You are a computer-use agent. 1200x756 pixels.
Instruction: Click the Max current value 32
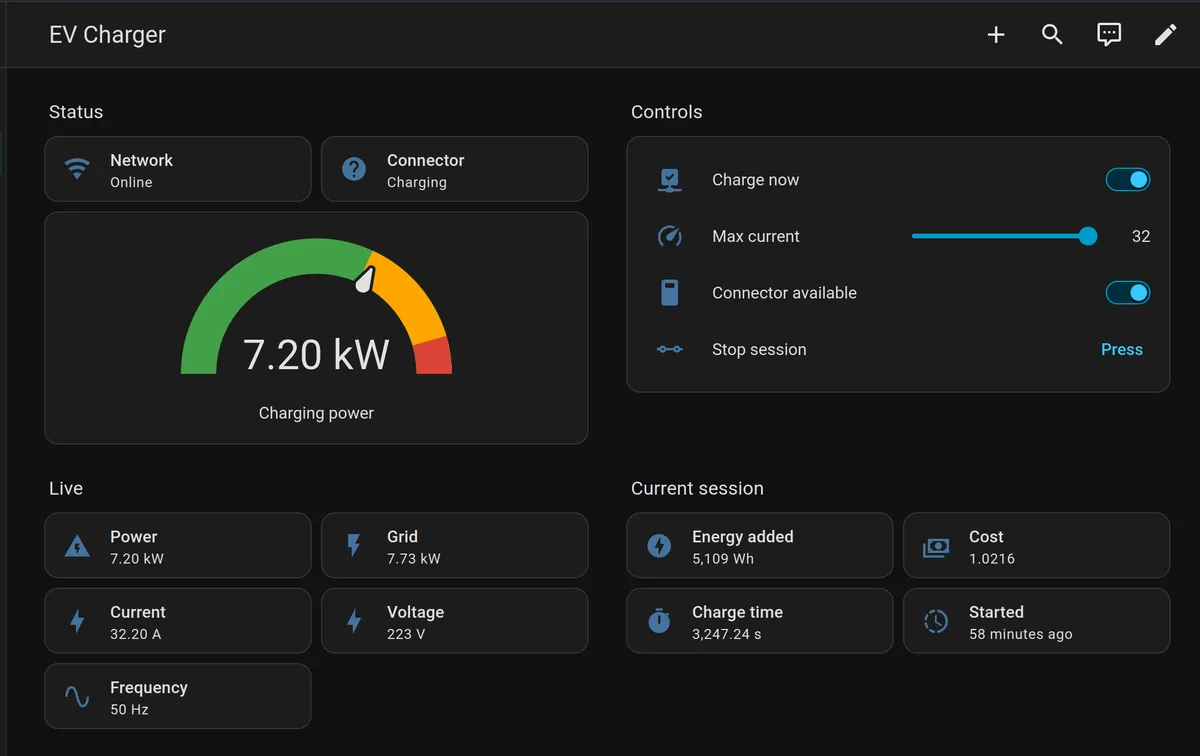(x=1141, y=237)
